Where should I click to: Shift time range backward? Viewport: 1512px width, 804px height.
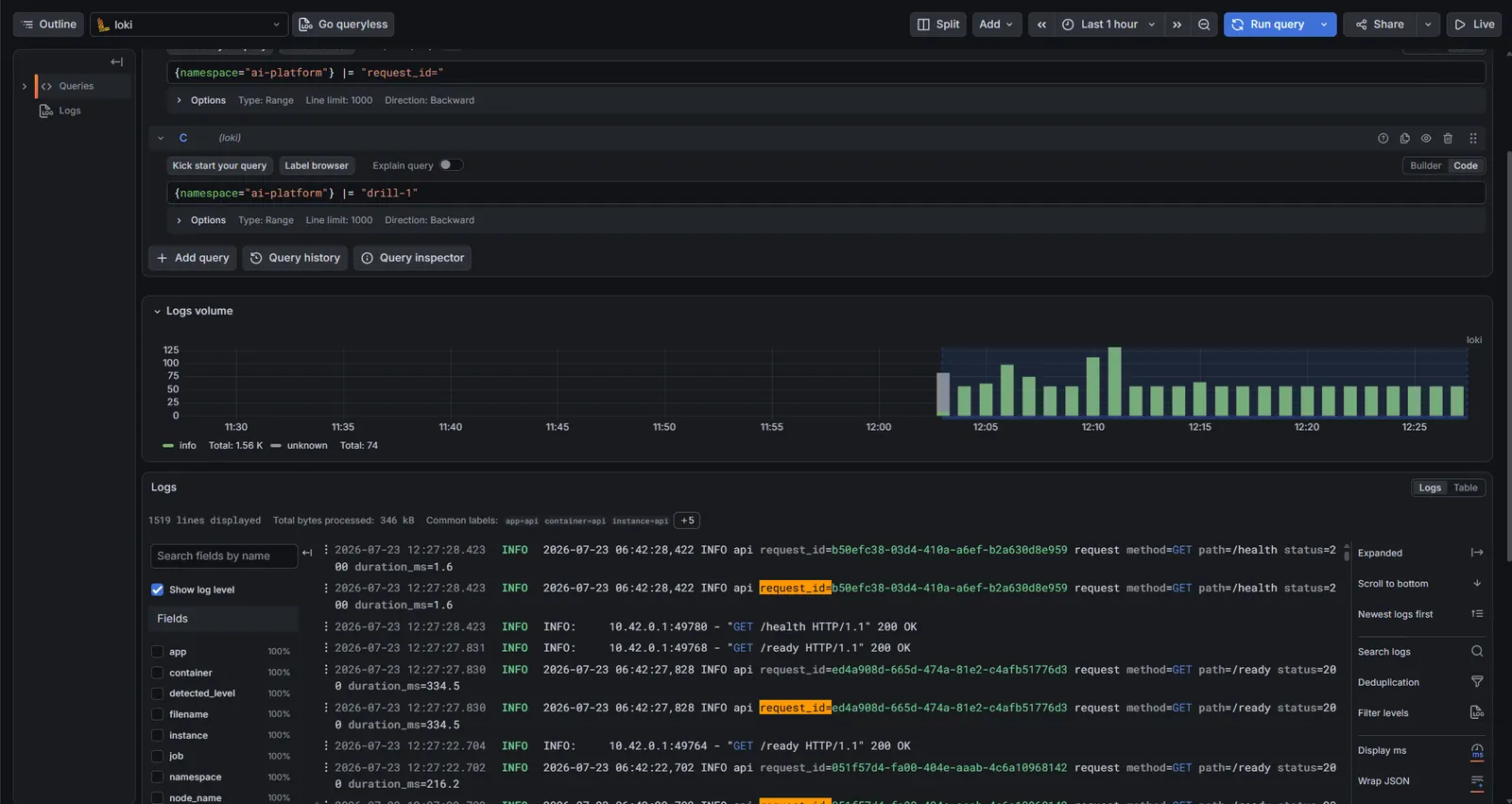pyautogui.click(x=1041, y=25)
